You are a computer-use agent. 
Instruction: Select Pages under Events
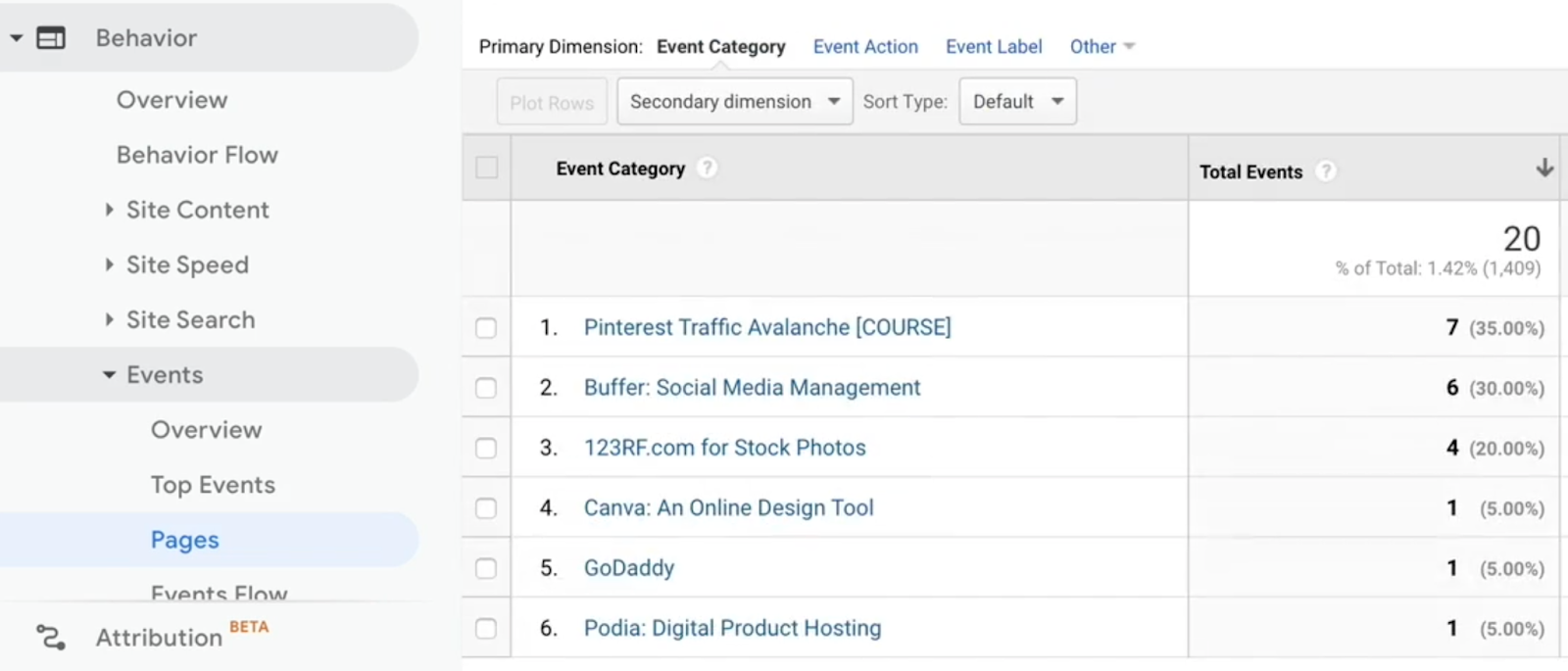click(185, 540)
